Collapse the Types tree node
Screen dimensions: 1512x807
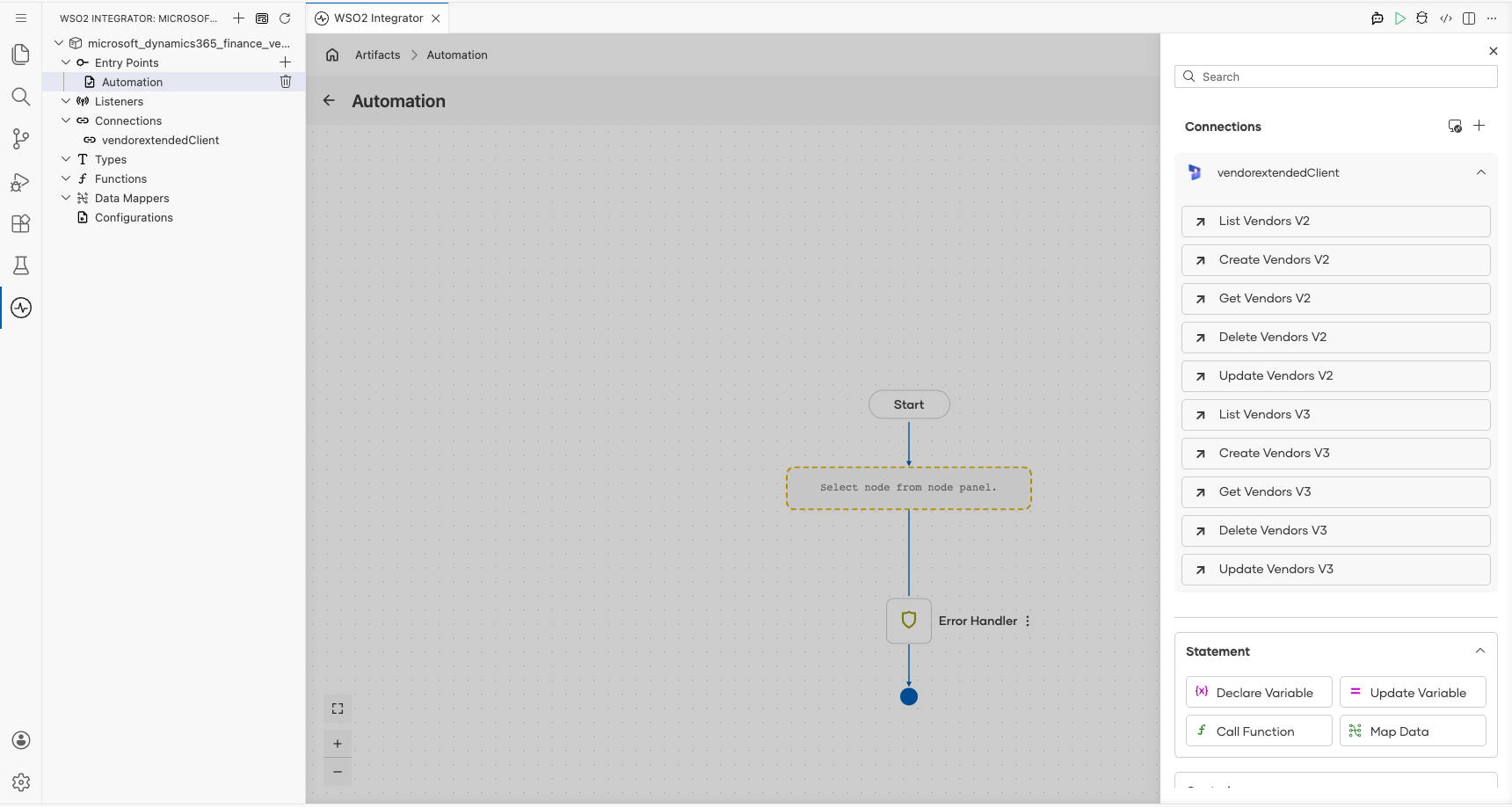66,159
